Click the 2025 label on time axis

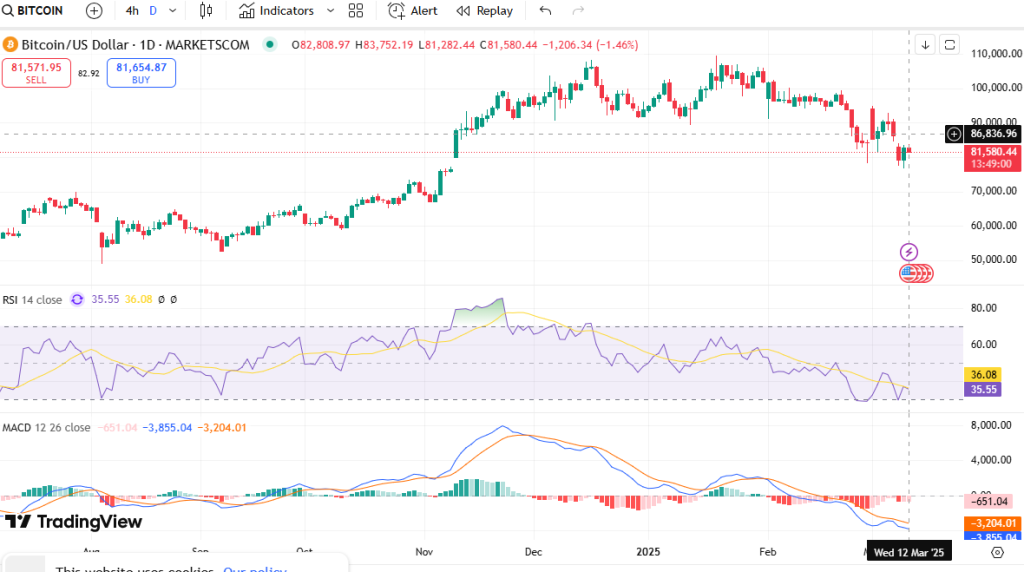648,552
